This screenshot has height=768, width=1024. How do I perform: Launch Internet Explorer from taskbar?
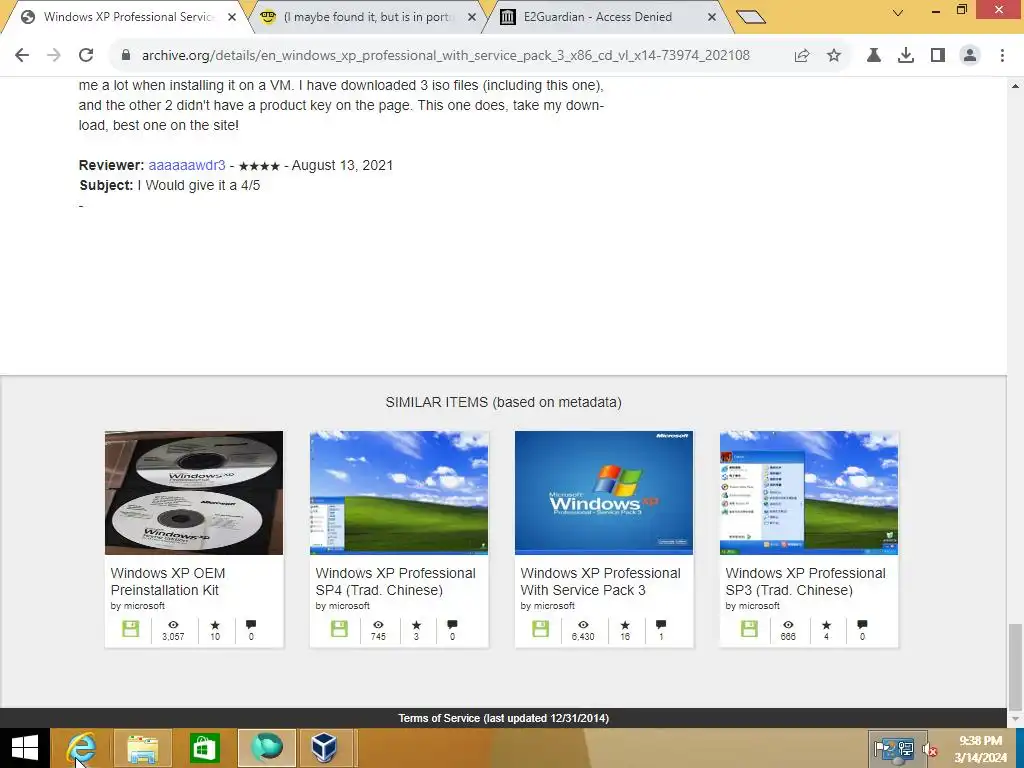81,748
